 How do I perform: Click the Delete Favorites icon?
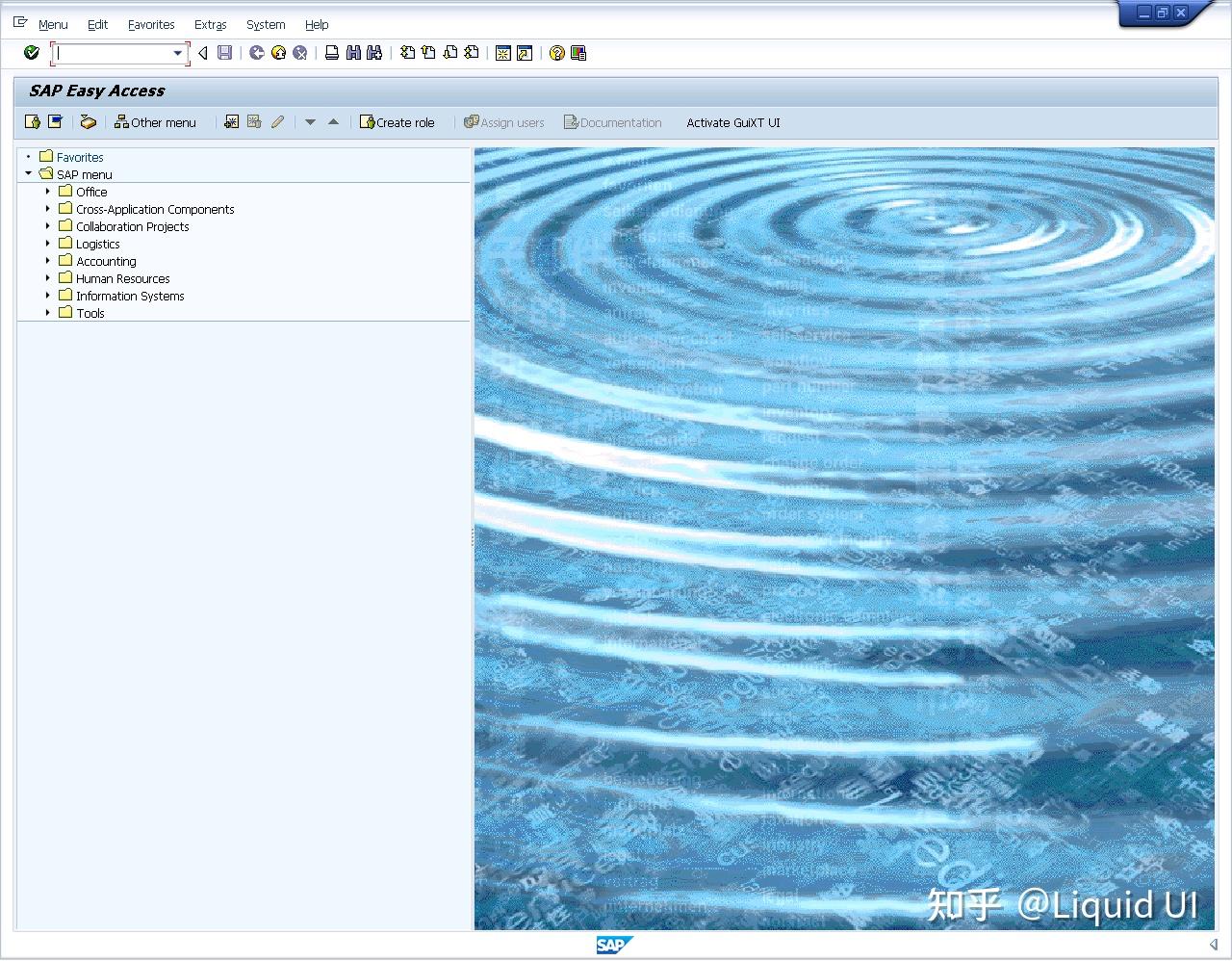(254, 122)
